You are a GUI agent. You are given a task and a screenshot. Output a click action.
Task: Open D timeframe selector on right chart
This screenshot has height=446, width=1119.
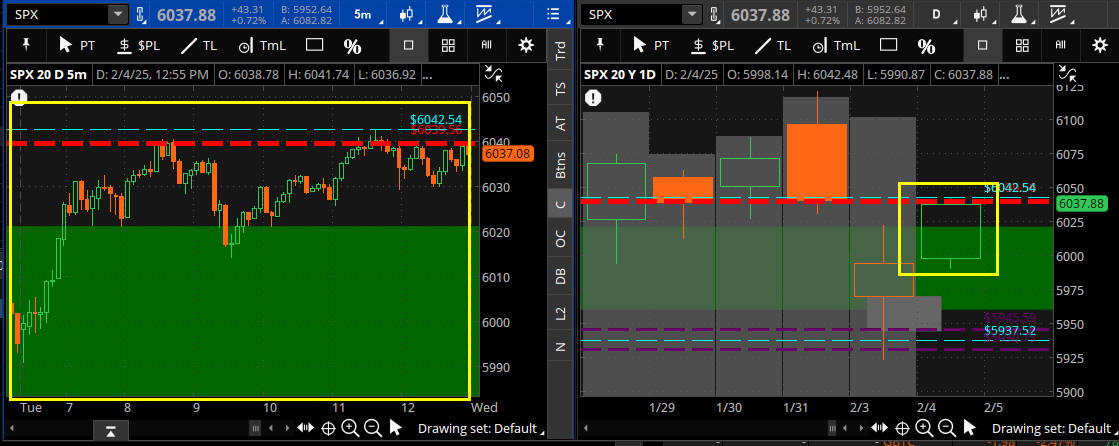pyautogui.click(x=939, y=14)
